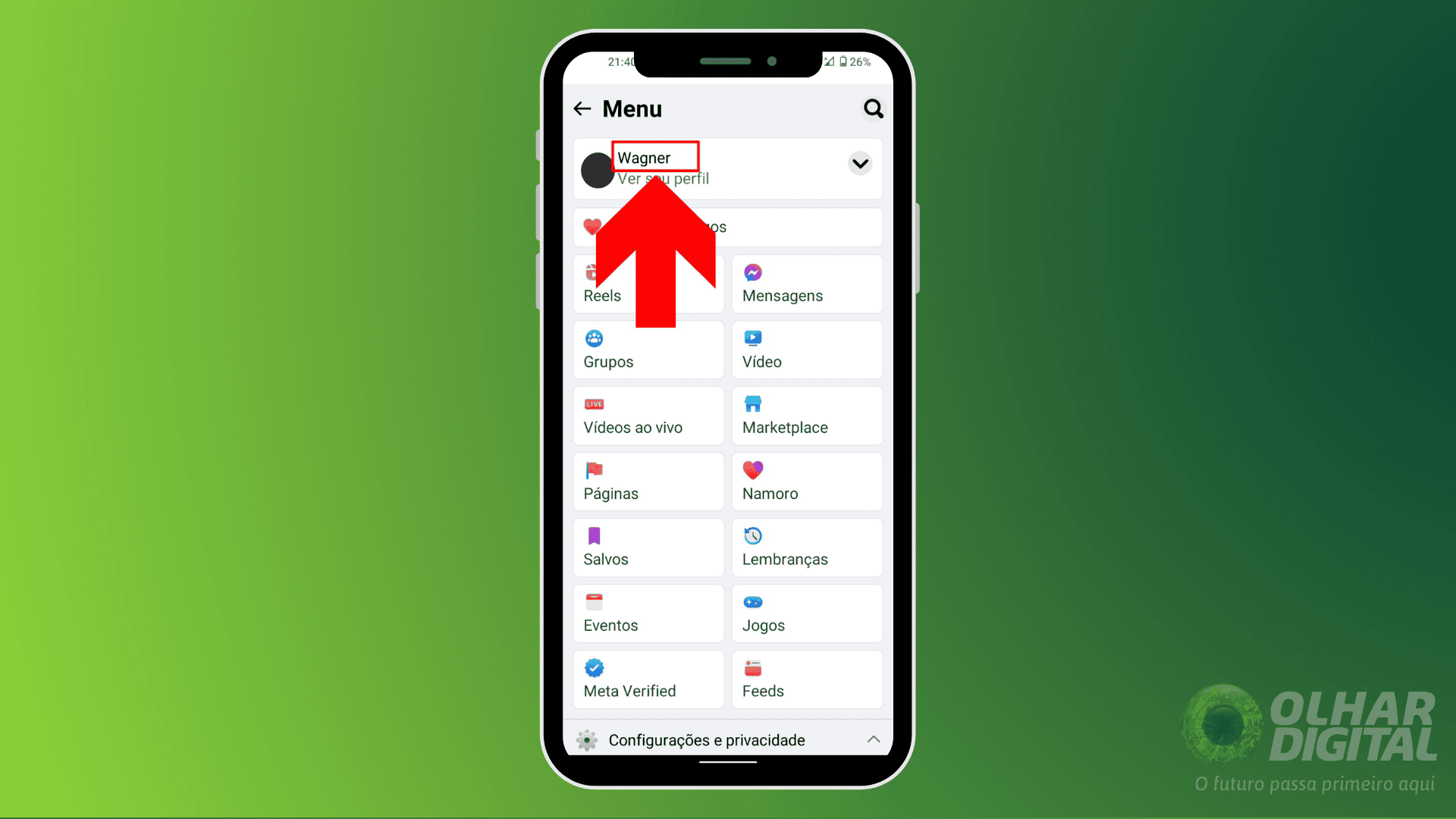Open Eventos section

tap(648, 613)
